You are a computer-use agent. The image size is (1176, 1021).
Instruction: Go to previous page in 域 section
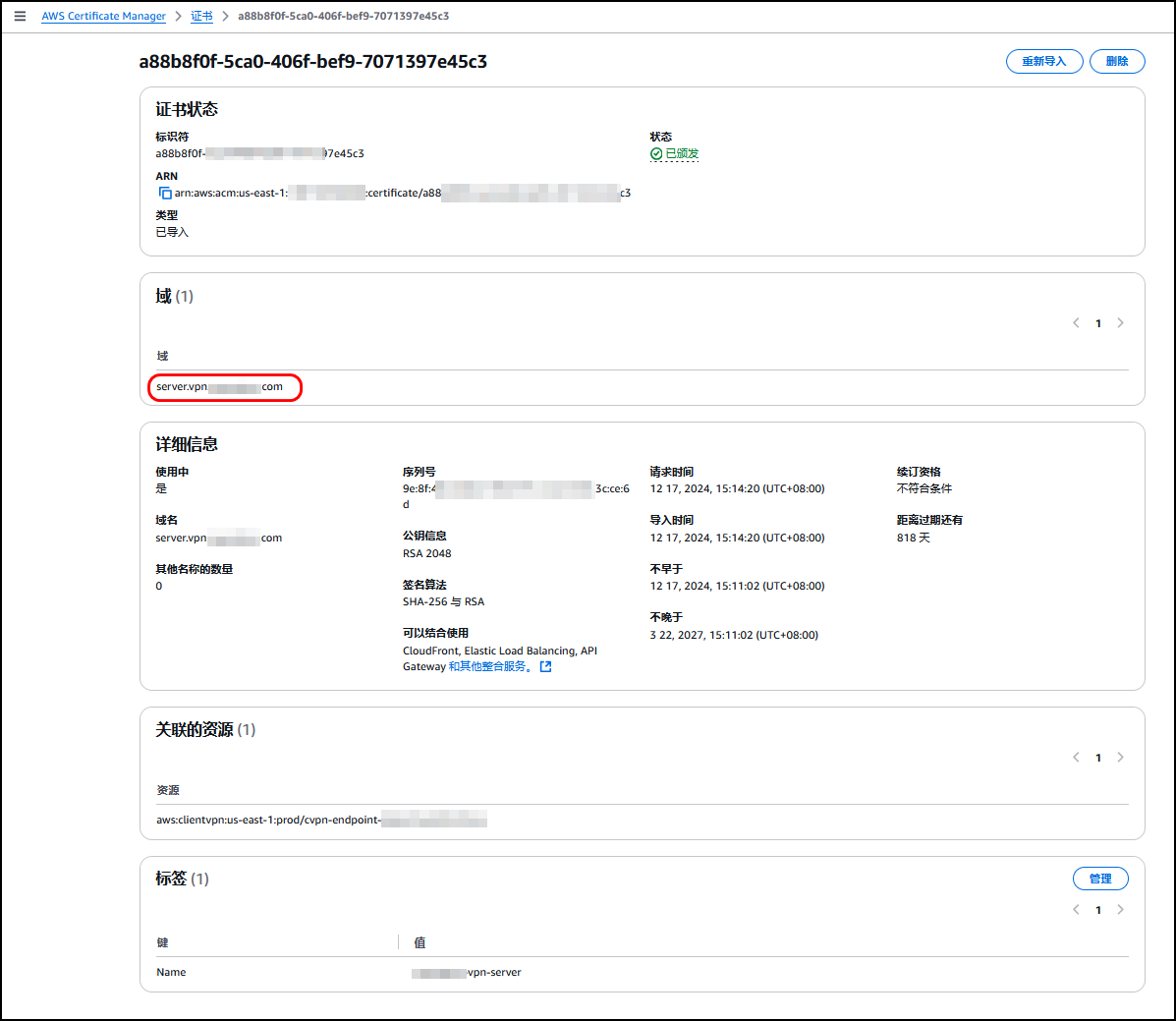[x=1076, y=323]
